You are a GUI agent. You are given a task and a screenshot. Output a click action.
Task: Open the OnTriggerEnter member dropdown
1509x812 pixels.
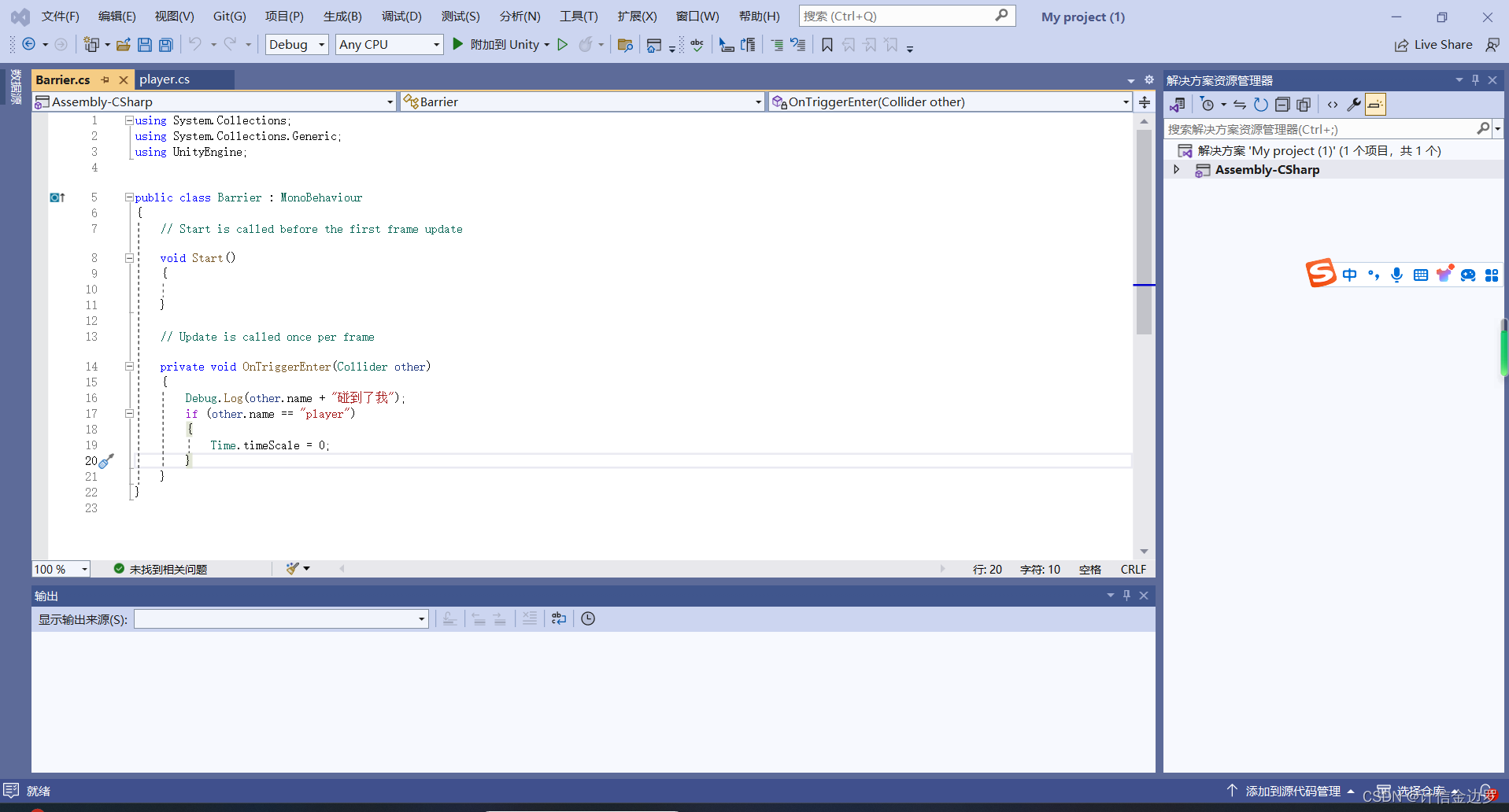pyautogui.click(x=951, y=101)
